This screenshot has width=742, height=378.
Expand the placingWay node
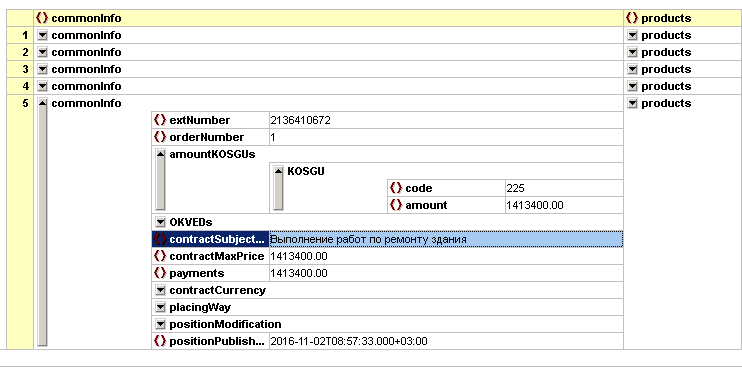(160, 308)
